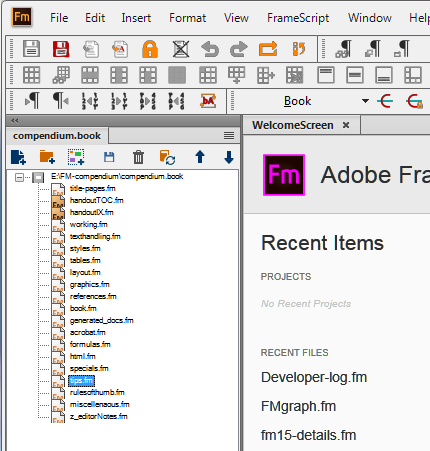
Task: Click the add group icon
Action: 76,157
